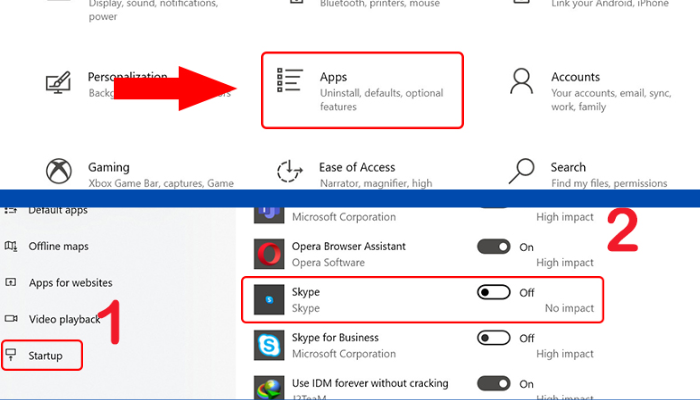
Task: Click the Accounts person icon
Action: 521,84
